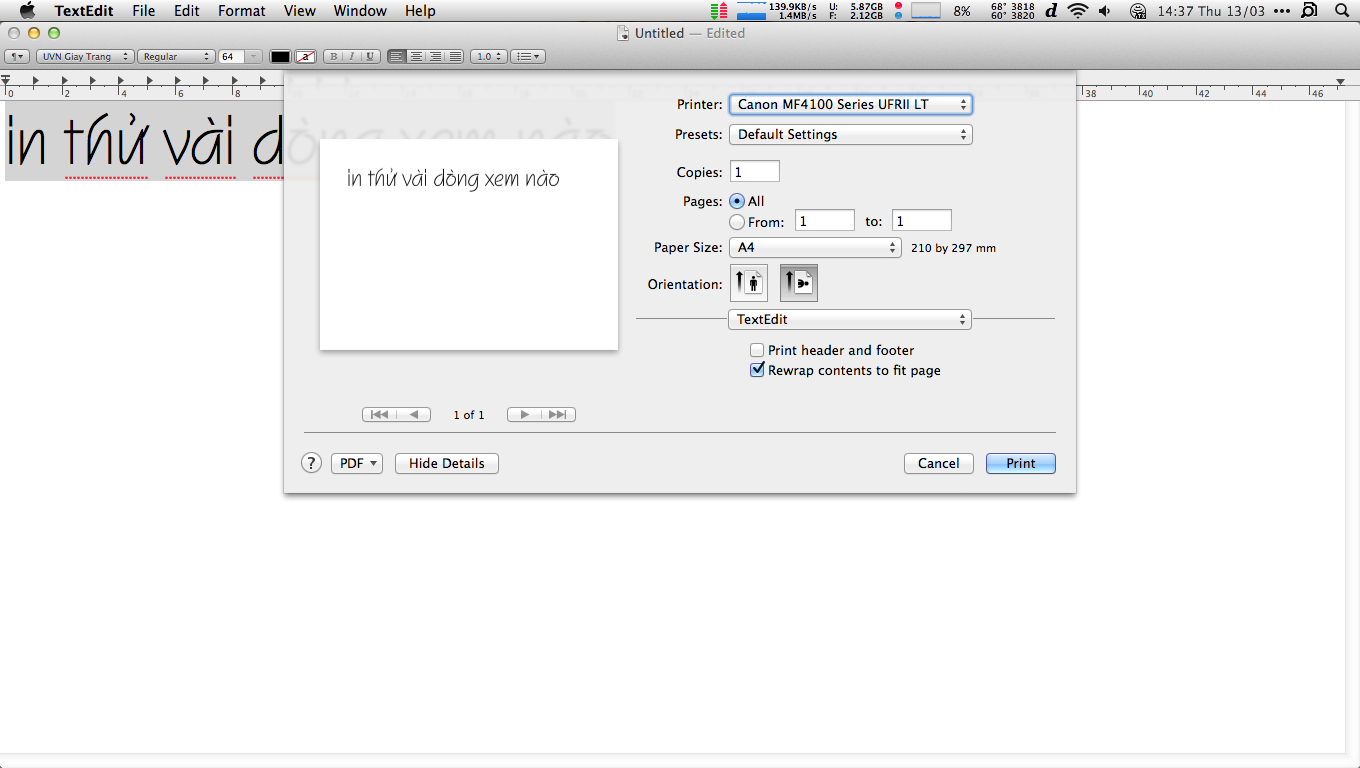
Task: Open the UVN Giay Trang font family dropdown
Action: click(85, 57)
